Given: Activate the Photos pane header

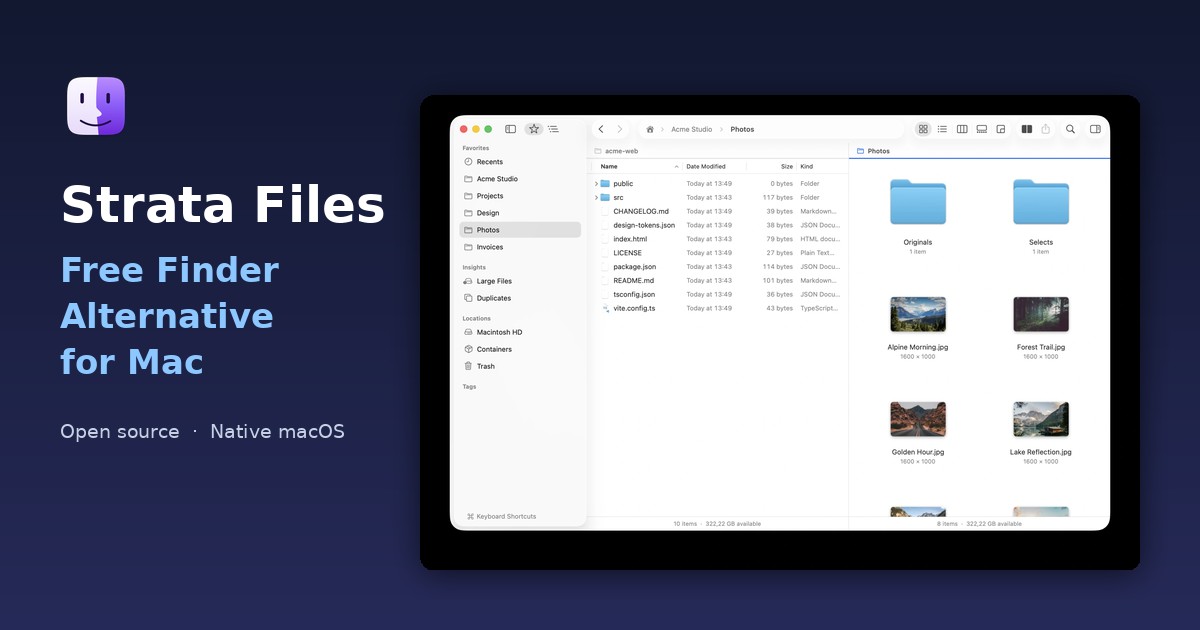Looking at the screenshot, I should click(x=979, y=151).
